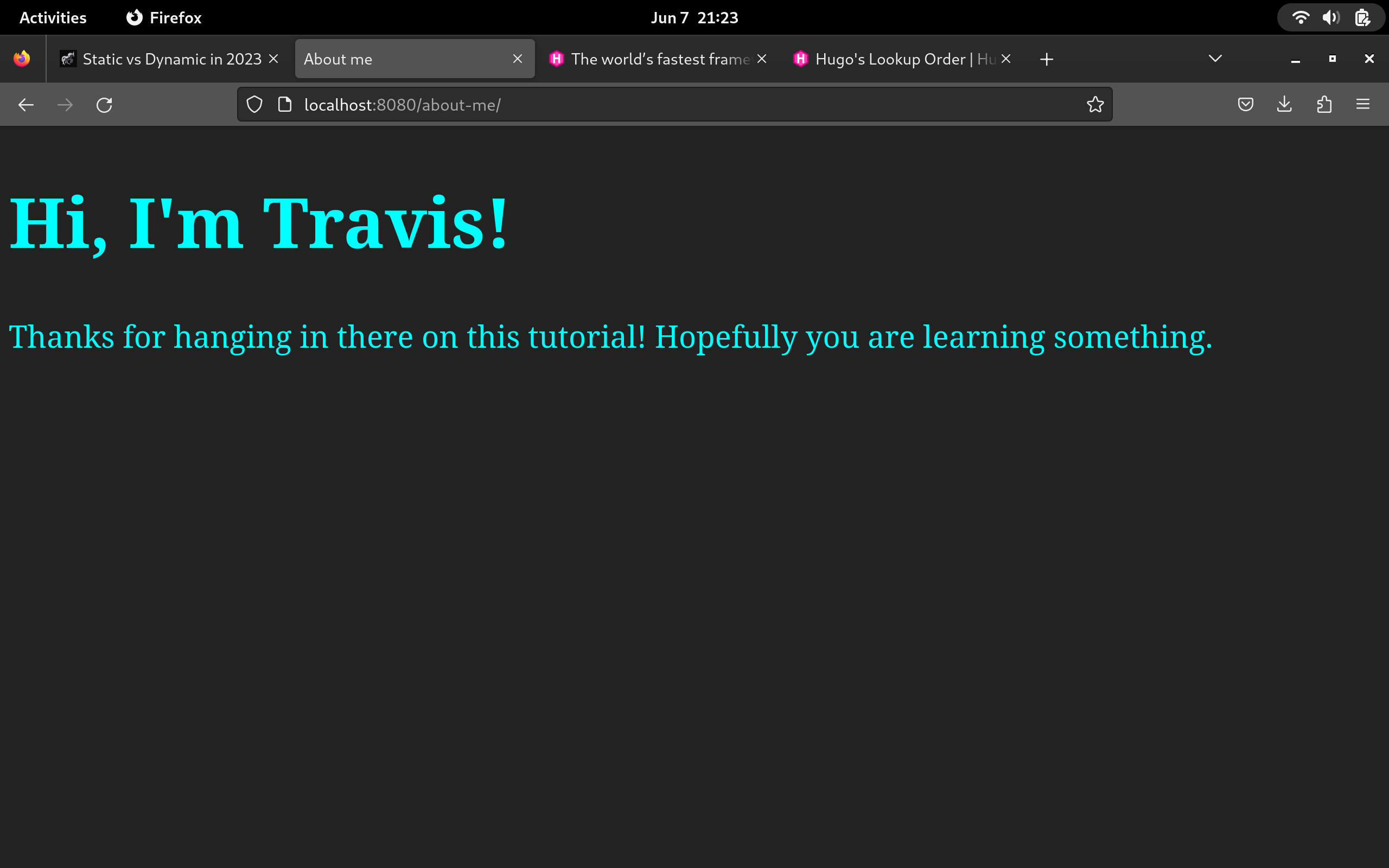This screenshot has height=868, width=1389.
Task: Click the date and time in top bar
Action: (x=694, y=17)
